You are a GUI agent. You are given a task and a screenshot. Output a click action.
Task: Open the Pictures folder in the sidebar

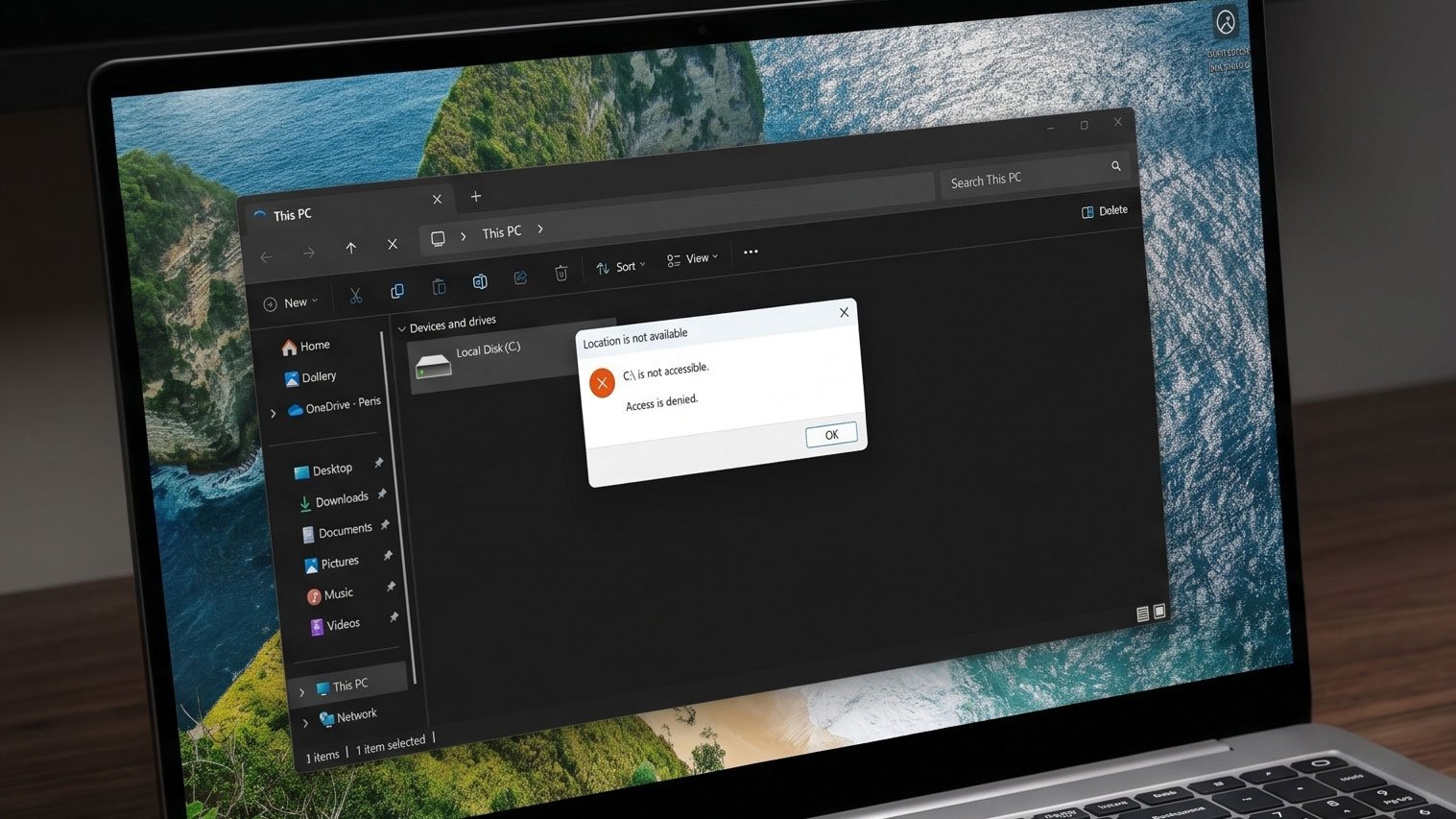331,564
